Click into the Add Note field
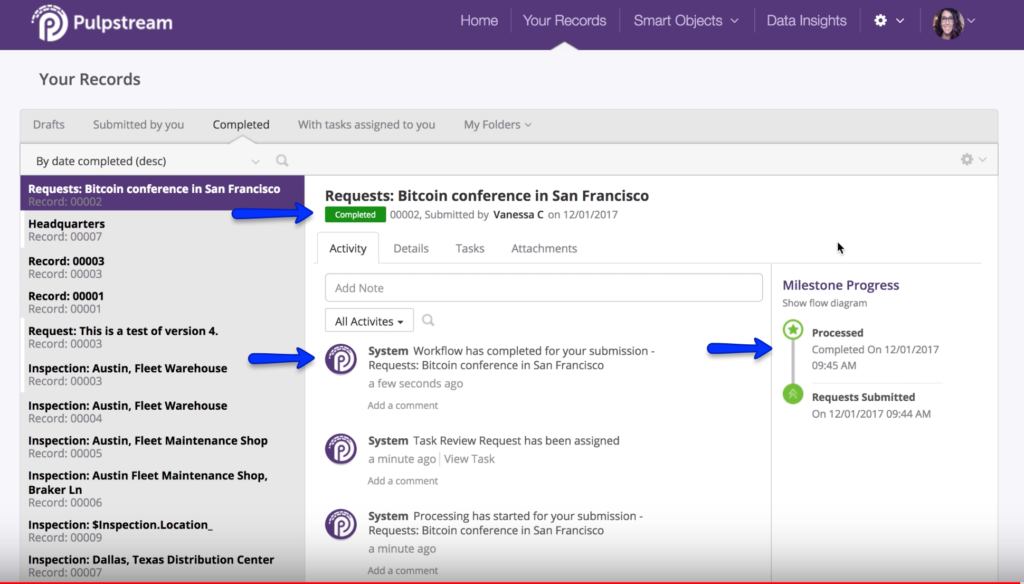The image size is (1024, 584). [543, 288]
